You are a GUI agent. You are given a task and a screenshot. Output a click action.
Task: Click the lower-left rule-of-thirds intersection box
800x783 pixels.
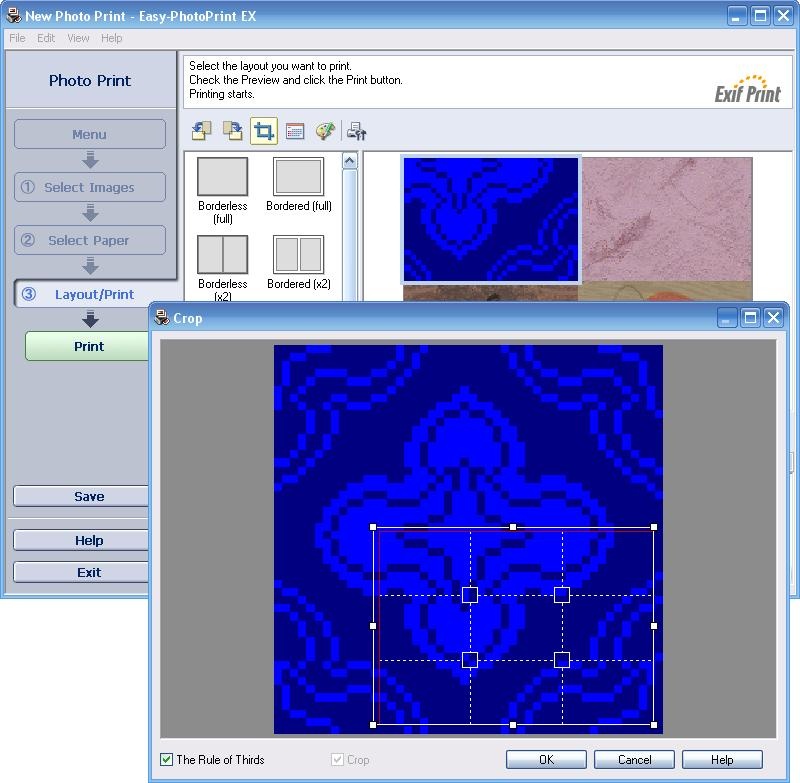click(470, 660)
